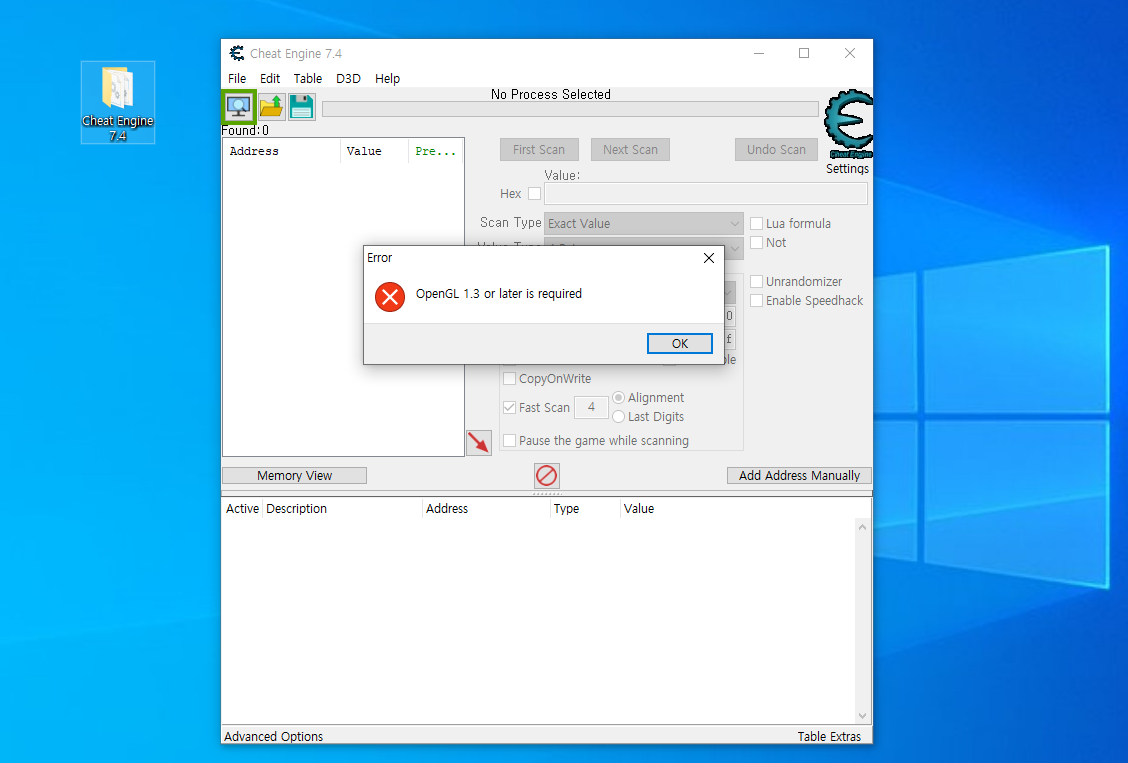Click the Previous column header
Image resolution: width=1128 pixels, height=763 pixels.
[x=435, y=151]
